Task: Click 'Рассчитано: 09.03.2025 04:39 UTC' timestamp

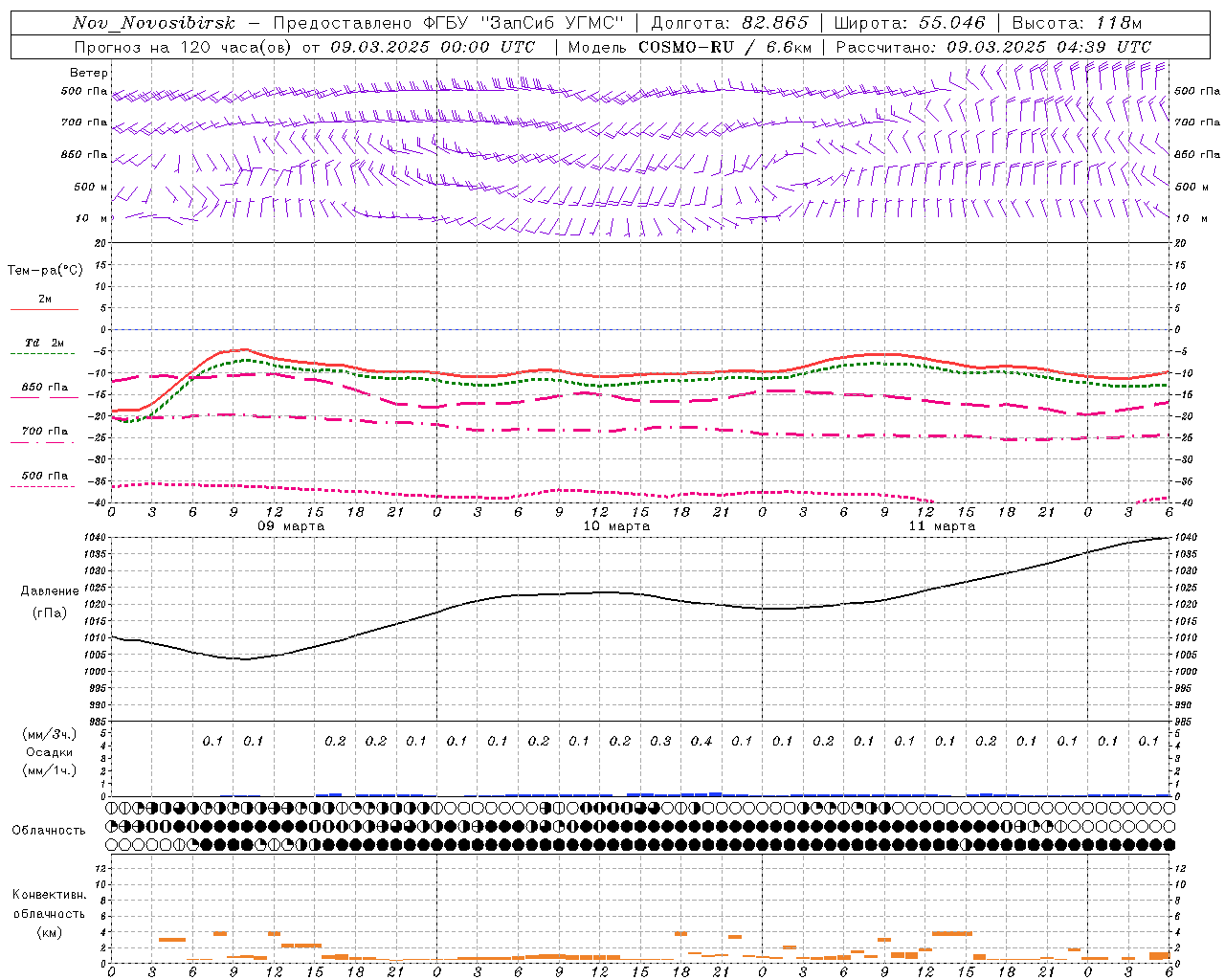Action: coord(993,47)
